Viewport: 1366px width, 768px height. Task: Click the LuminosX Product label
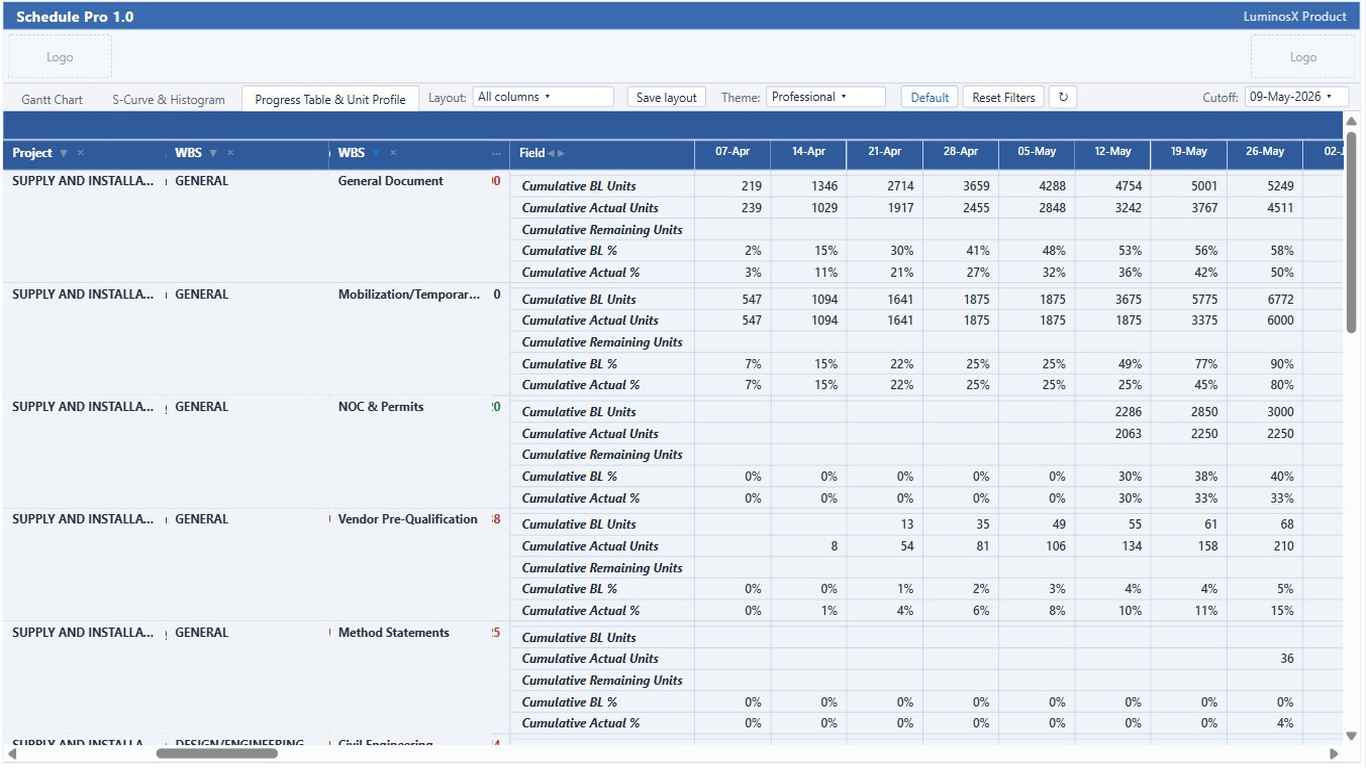[x=1295, y=17]
